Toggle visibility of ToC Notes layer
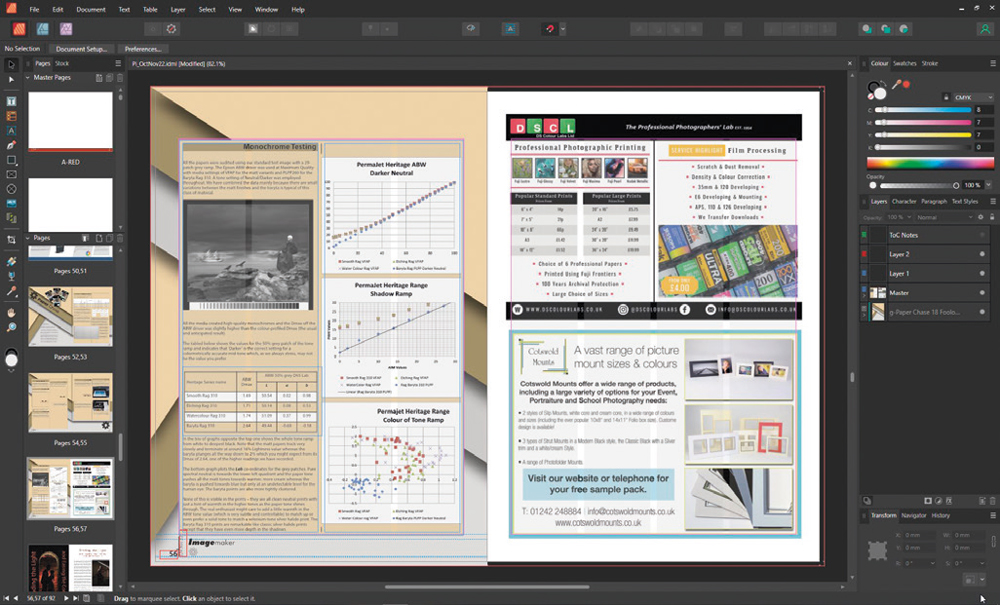This screenshot has height=605, width=1000. click(982, 235)
